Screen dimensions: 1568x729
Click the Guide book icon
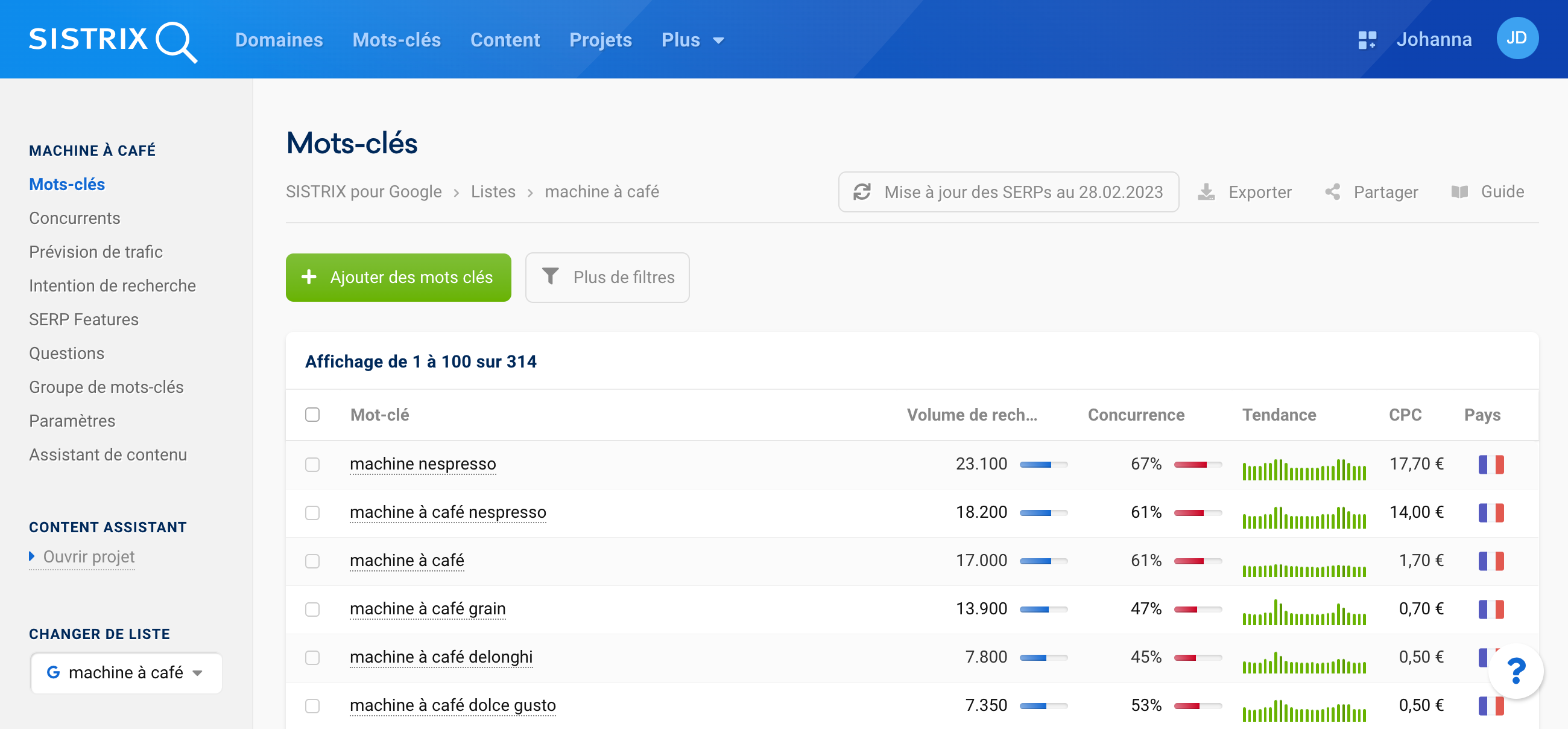pos(1459,192)
